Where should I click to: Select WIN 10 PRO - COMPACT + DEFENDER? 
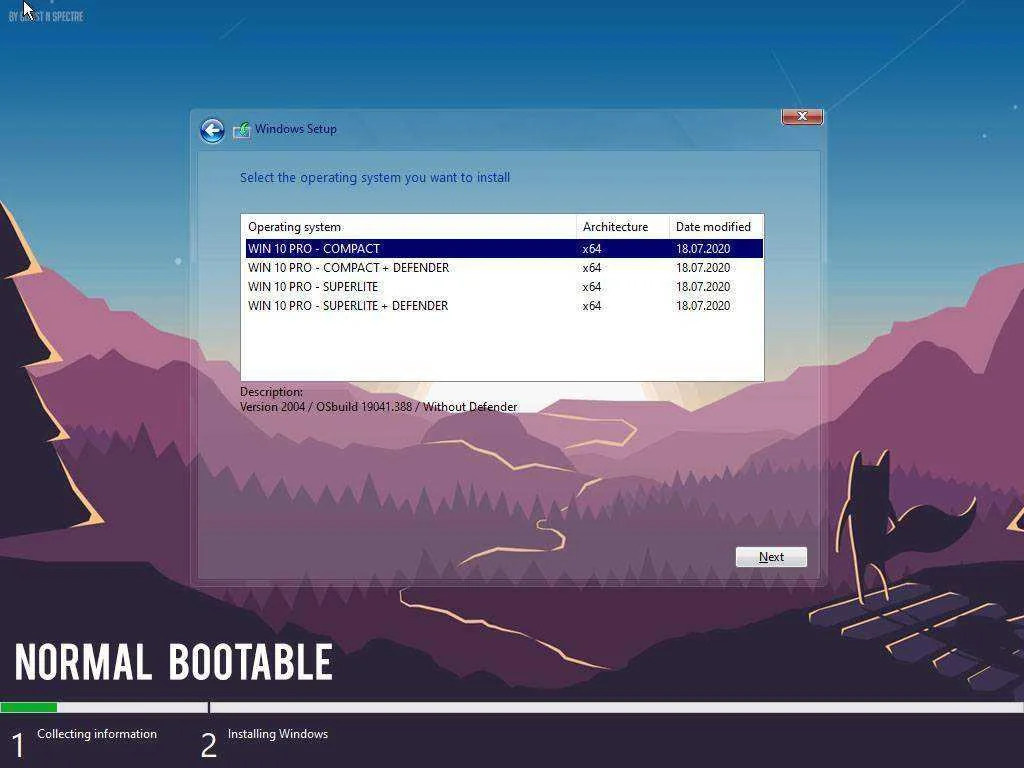(x=504, y=268)
